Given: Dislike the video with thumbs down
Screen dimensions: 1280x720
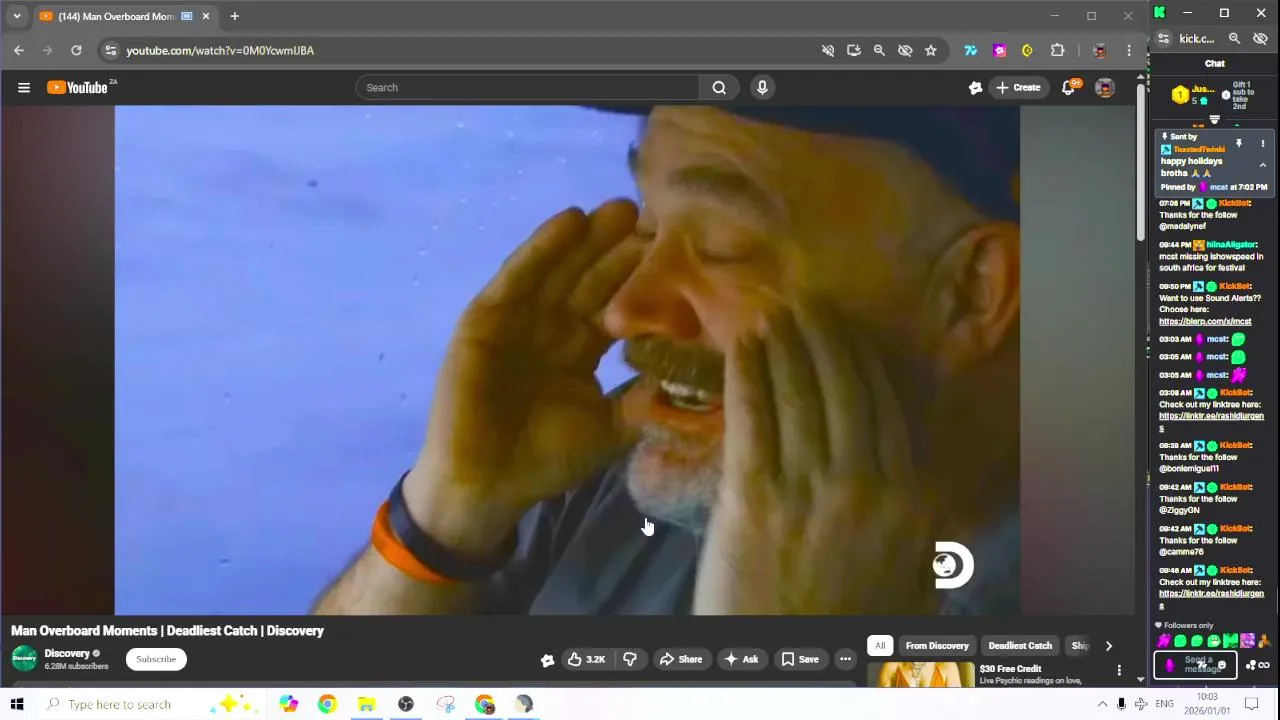Looking at the screenshot, I should point(630,659).
